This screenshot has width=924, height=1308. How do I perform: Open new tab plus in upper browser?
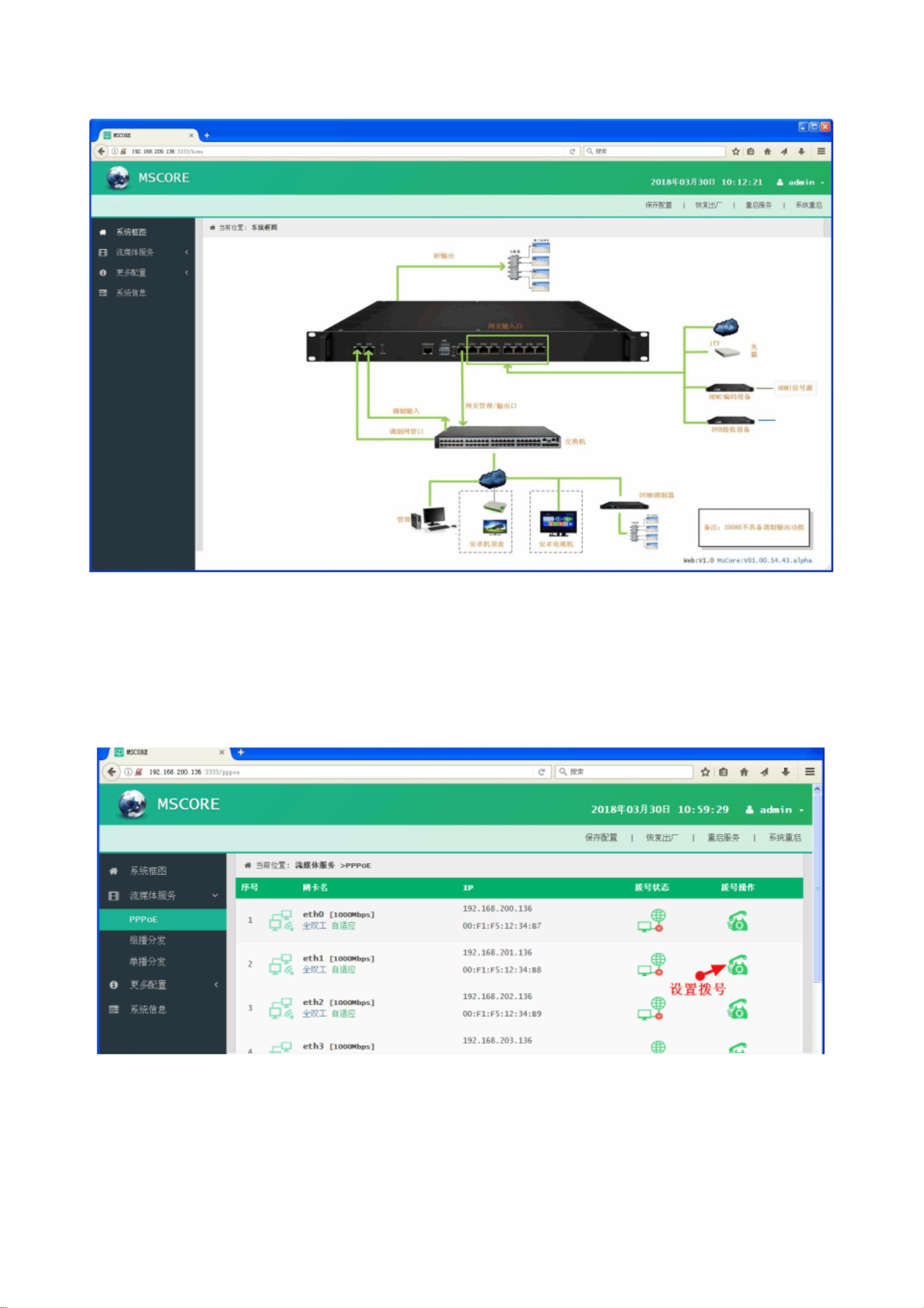[x=207, y=136]
